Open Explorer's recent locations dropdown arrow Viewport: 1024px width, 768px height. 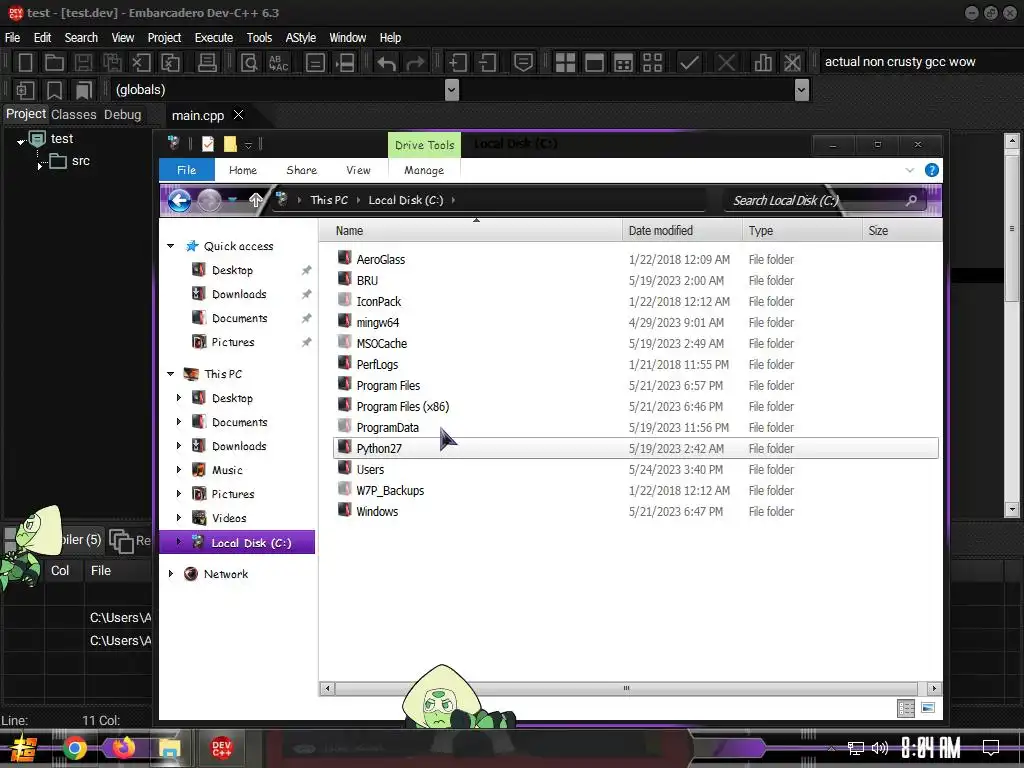click(232, 200)
